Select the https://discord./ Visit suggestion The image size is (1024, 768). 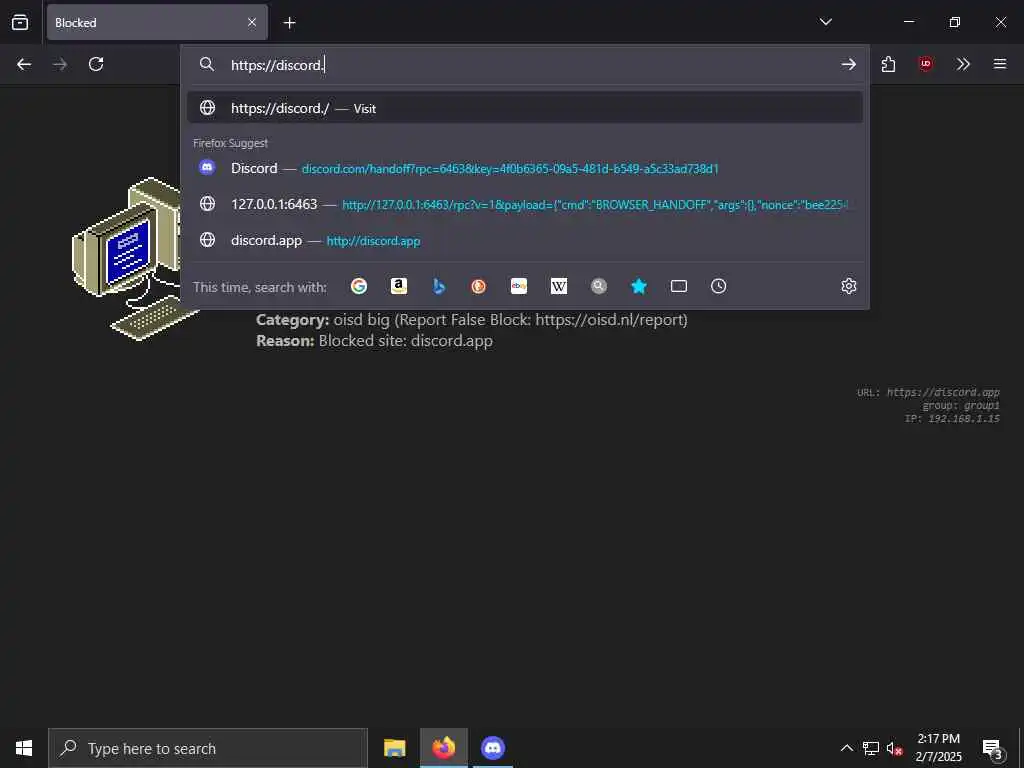click(x=525, y=108)
